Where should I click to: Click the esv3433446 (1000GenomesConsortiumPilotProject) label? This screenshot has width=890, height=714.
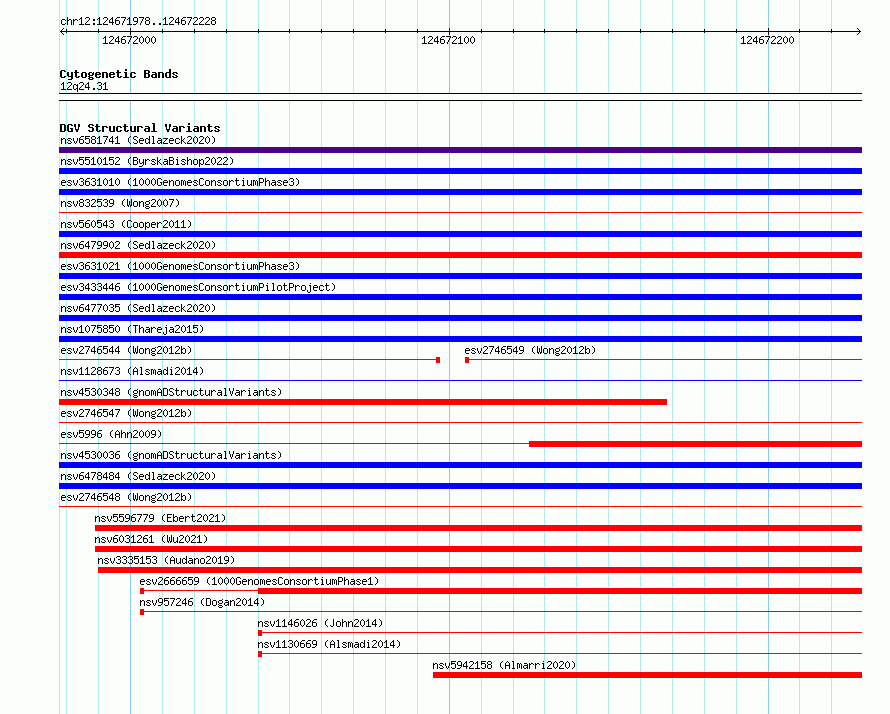(198, 287)
